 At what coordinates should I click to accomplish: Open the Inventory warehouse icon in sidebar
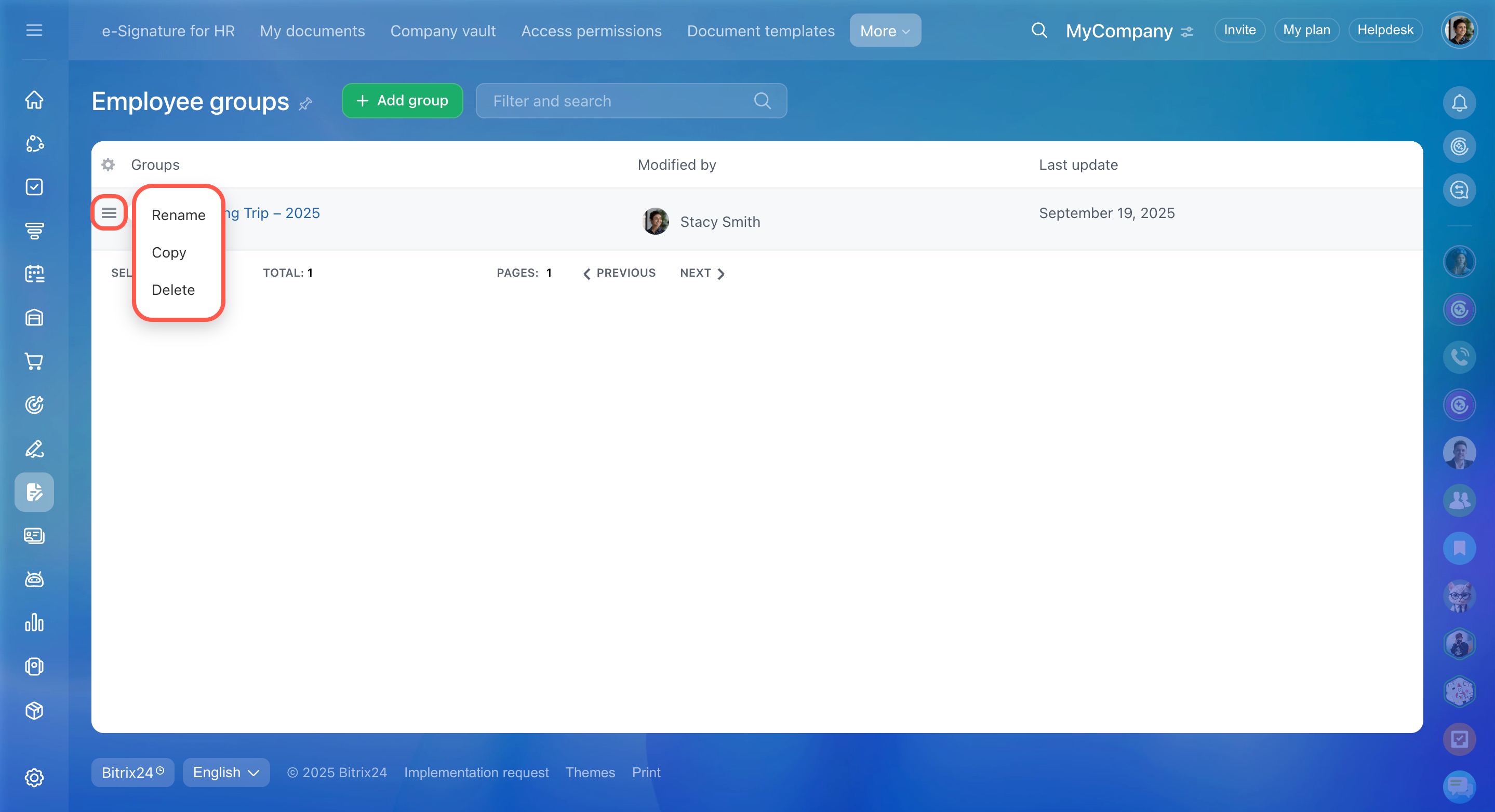coord(34,317)
